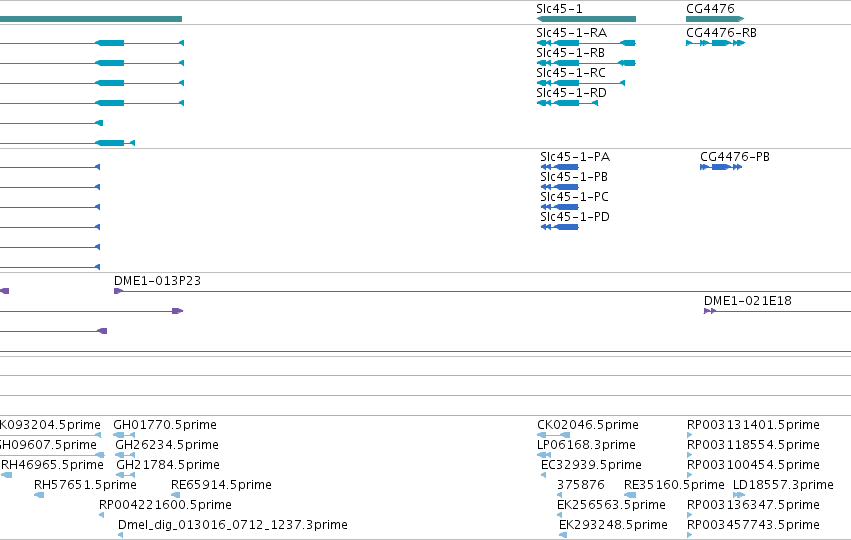Image resolution: width=851 pixels, height=540 pixels.
Task: Click the RP003100454.5prime EST label
Action: (753, 465)
